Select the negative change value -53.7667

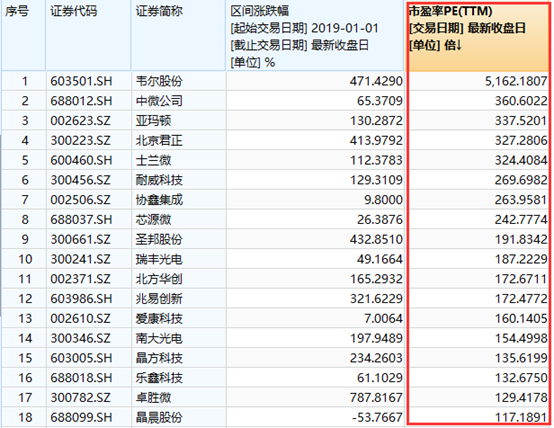(x=377, y=418)
